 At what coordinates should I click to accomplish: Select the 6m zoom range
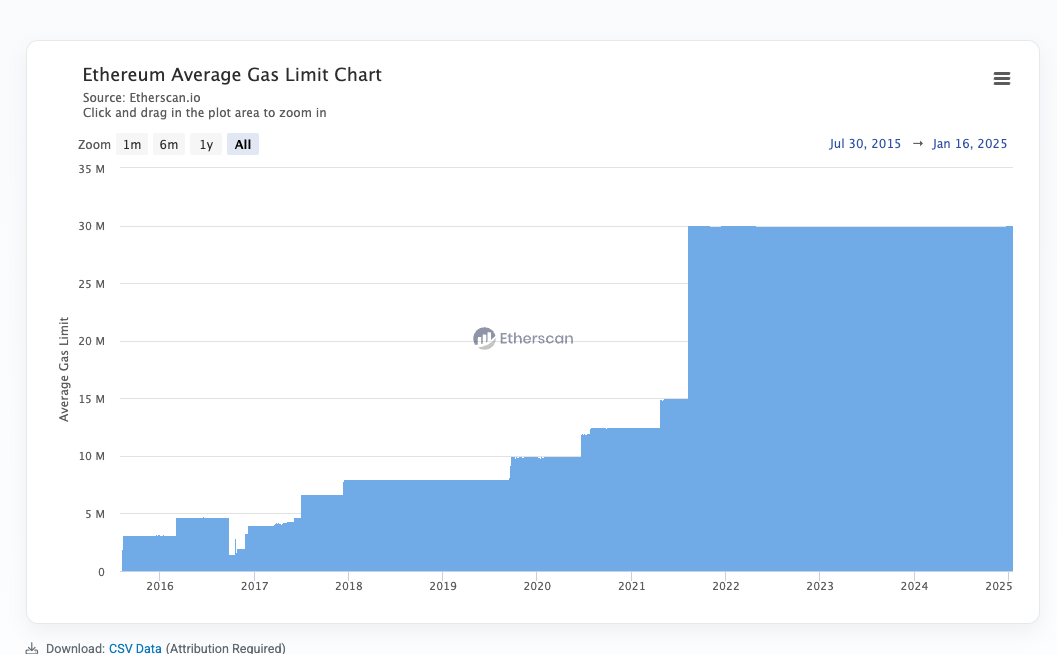pyautogui.click(x=169, y=144)
